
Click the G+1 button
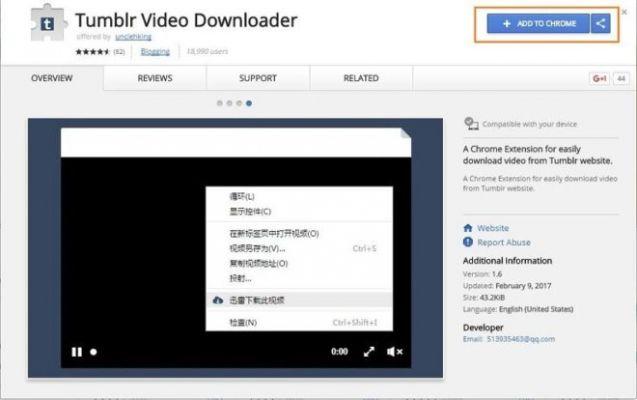coord(599,78)
